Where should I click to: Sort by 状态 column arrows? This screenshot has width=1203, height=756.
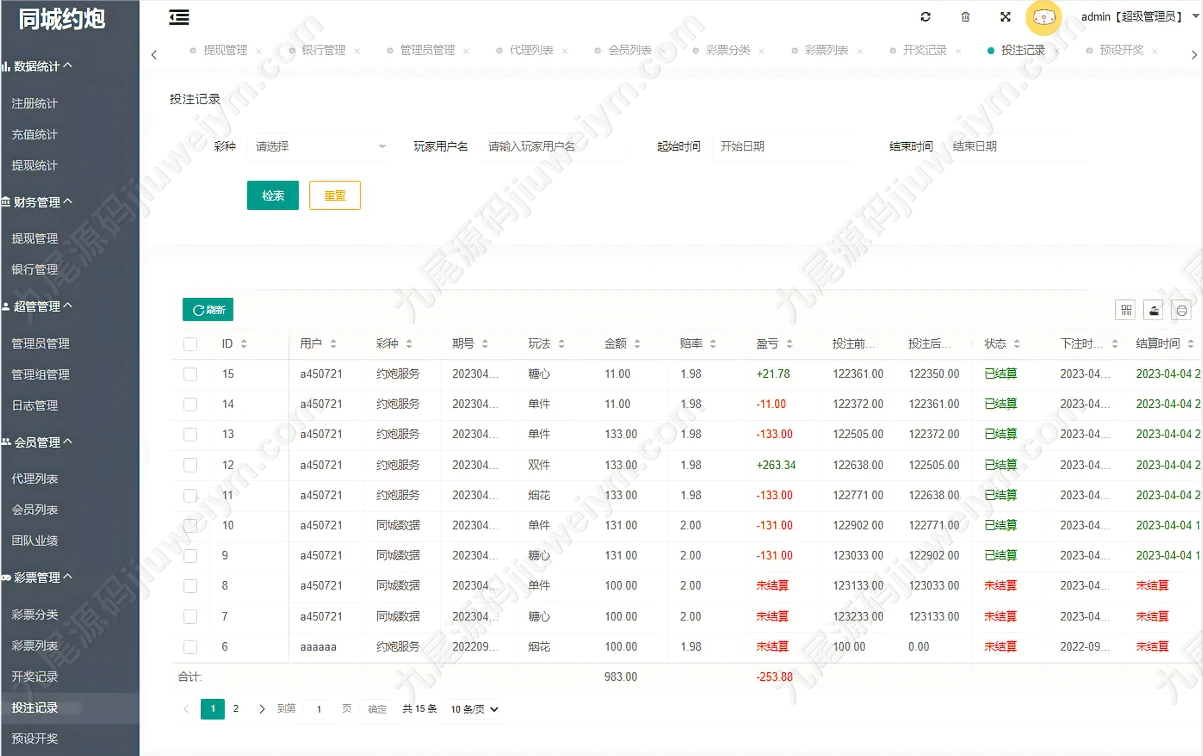pyautogui.click(x=1017, y=344)
